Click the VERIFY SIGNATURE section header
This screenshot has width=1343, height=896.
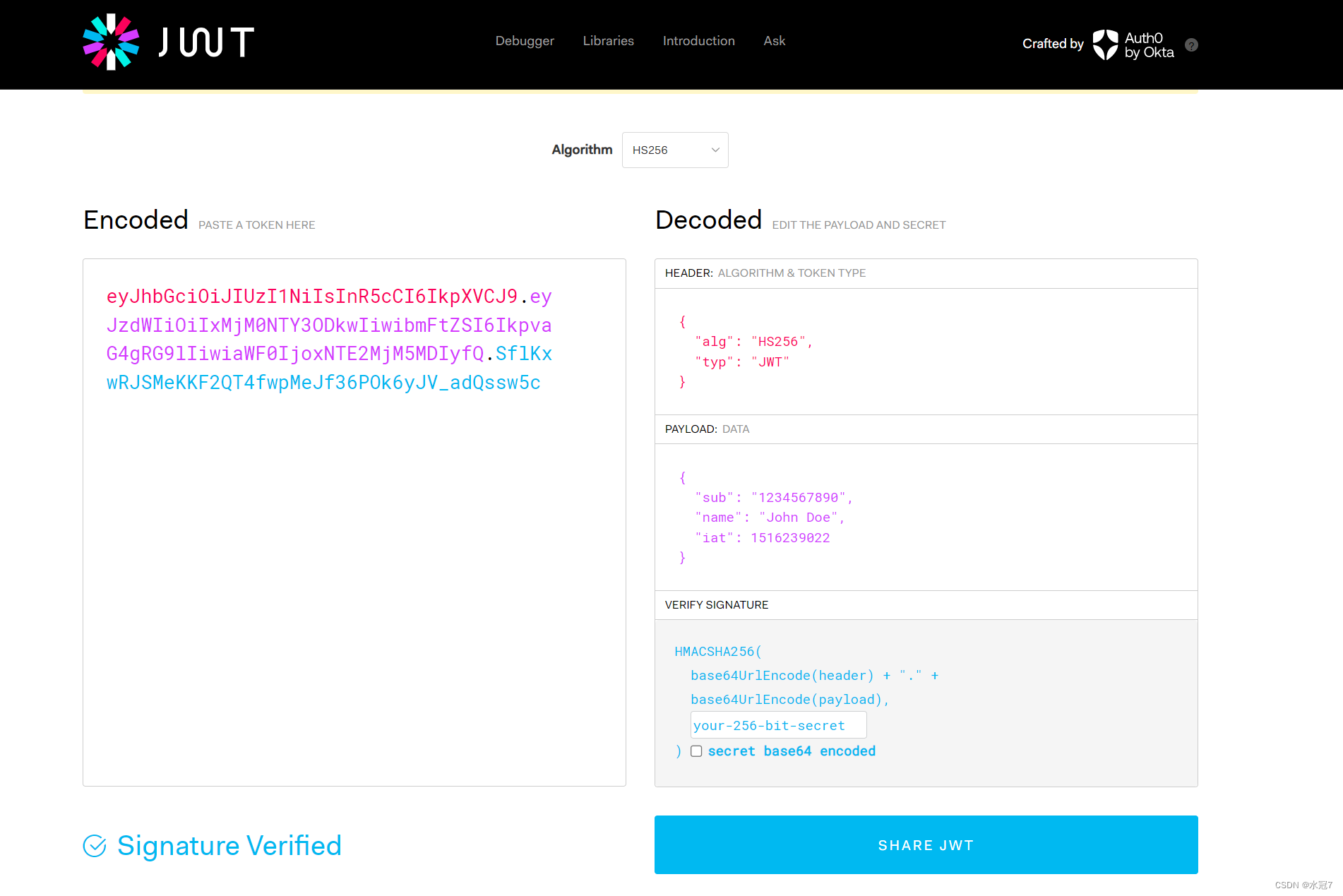pyautogui.click(x=717, y=604)
